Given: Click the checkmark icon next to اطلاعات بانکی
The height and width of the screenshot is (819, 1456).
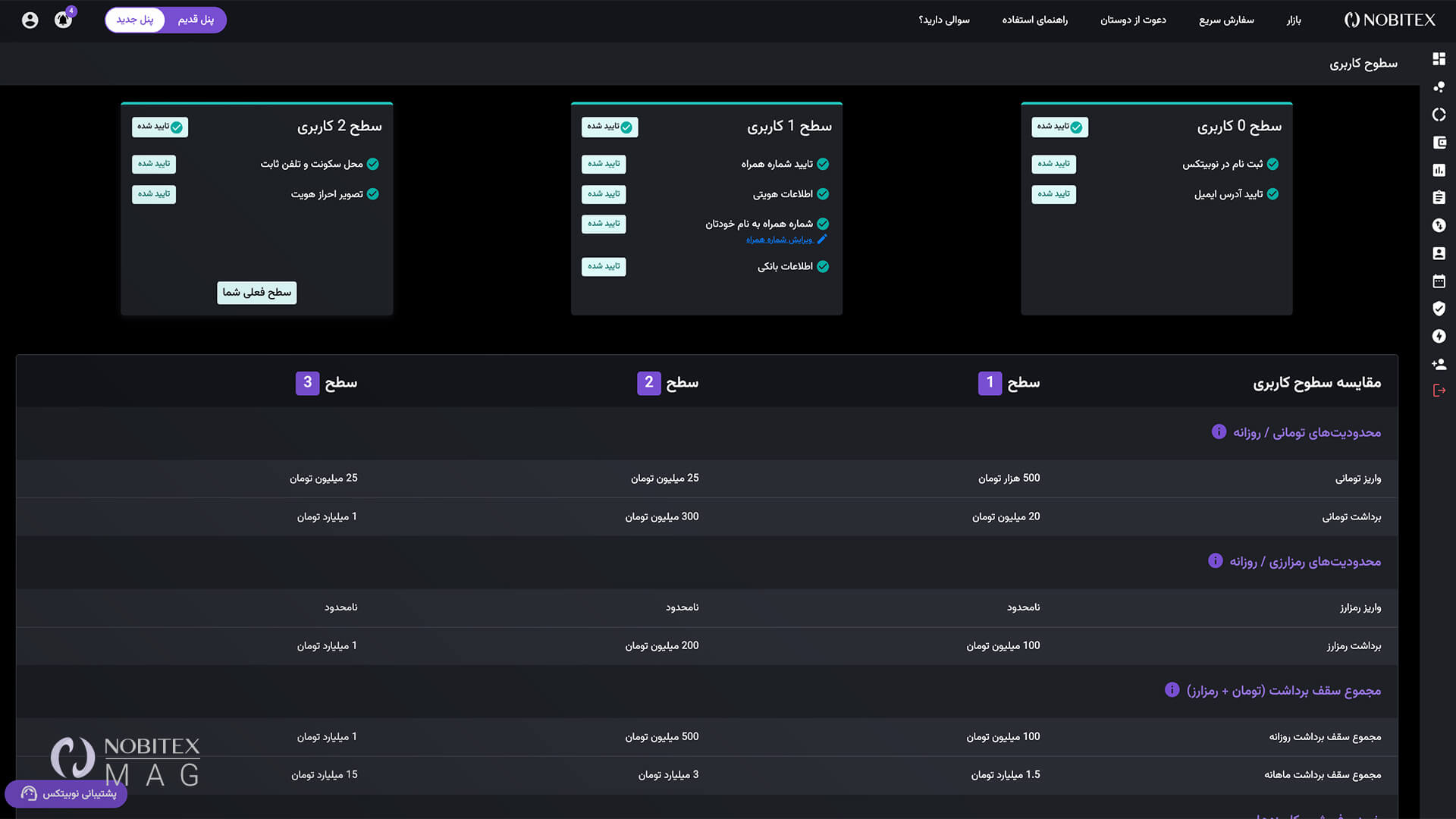Looking at the screenshot, I should pyautogui.click(x=823, y=266).
